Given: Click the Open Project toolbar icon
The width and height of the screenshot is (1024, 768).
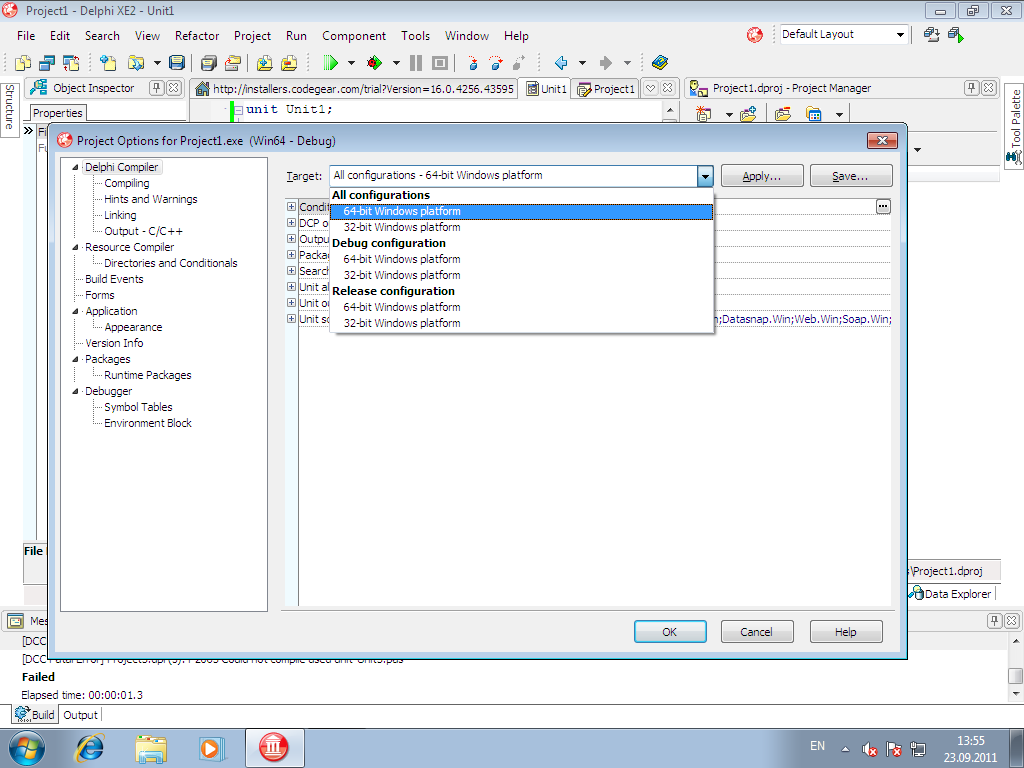Looking at the screenshot, I should (233, 63).
